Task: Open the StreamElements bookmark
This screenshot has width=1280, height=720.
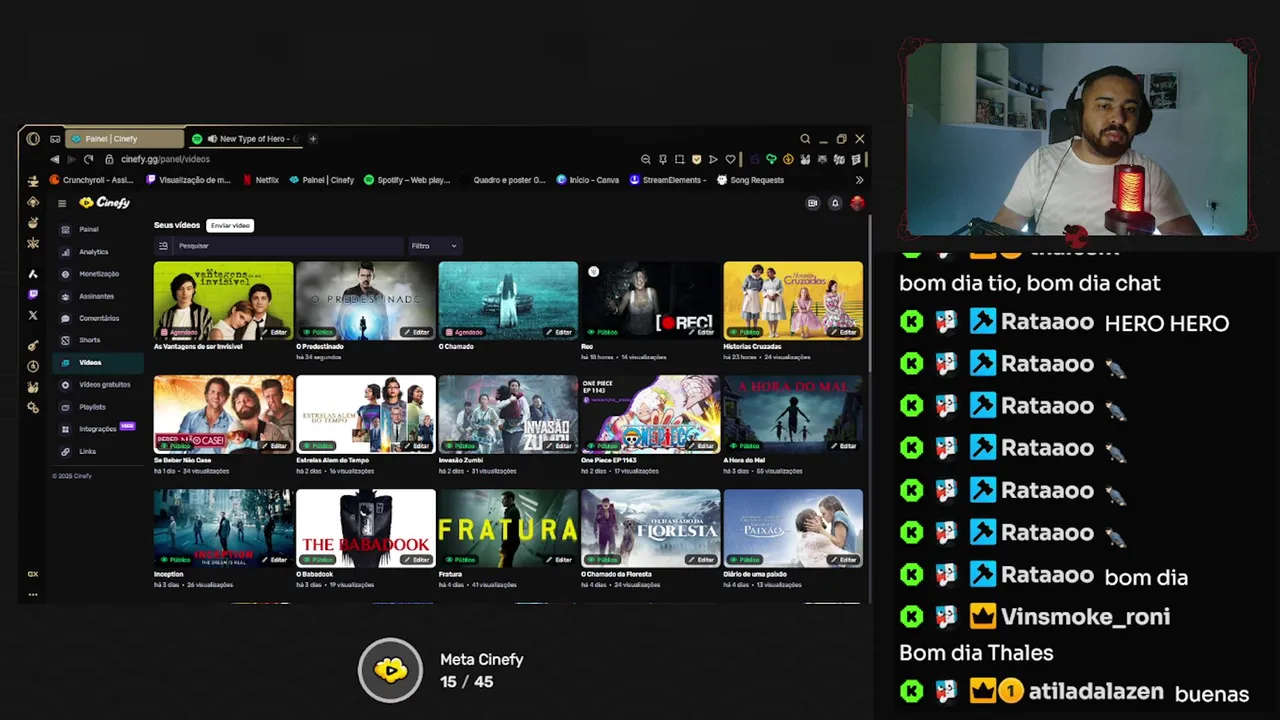Action: click(x=668, y=180)
